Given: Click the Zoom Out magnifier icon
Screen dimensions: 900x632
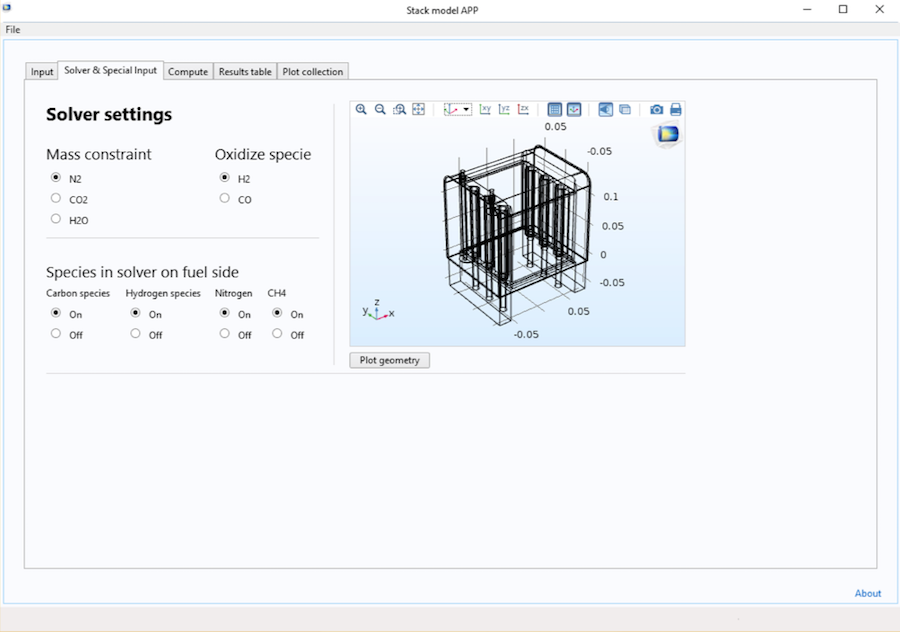Looking at the screenshot, I should [x=380, y=109].
